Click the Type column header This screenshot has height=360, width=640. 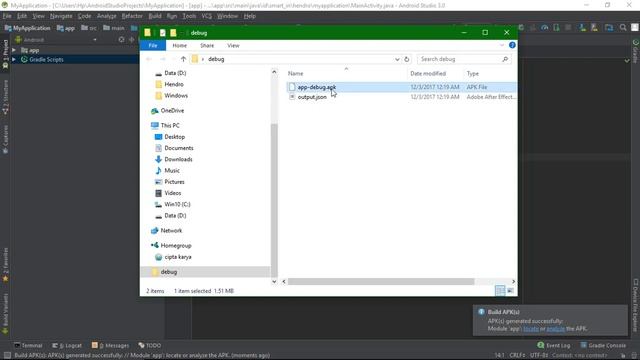(473, 73)
